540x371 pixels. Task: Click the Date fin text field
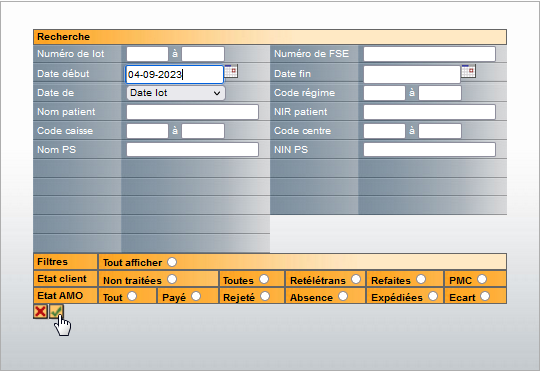coord(412,74)
